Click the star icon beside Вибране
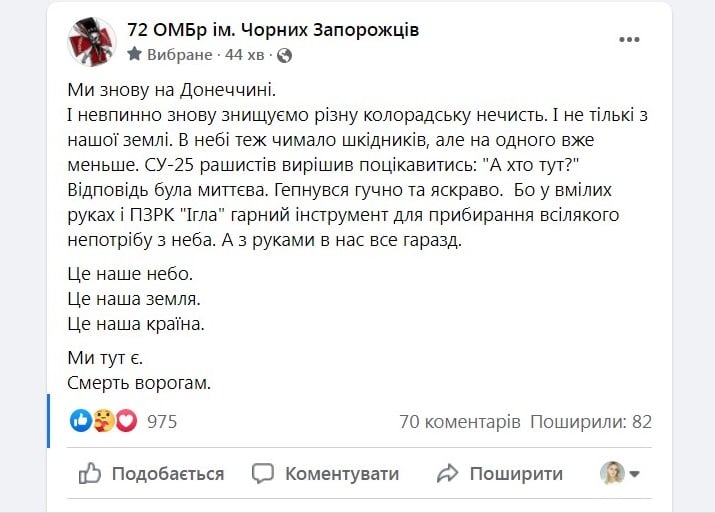 tap(136, 56)
